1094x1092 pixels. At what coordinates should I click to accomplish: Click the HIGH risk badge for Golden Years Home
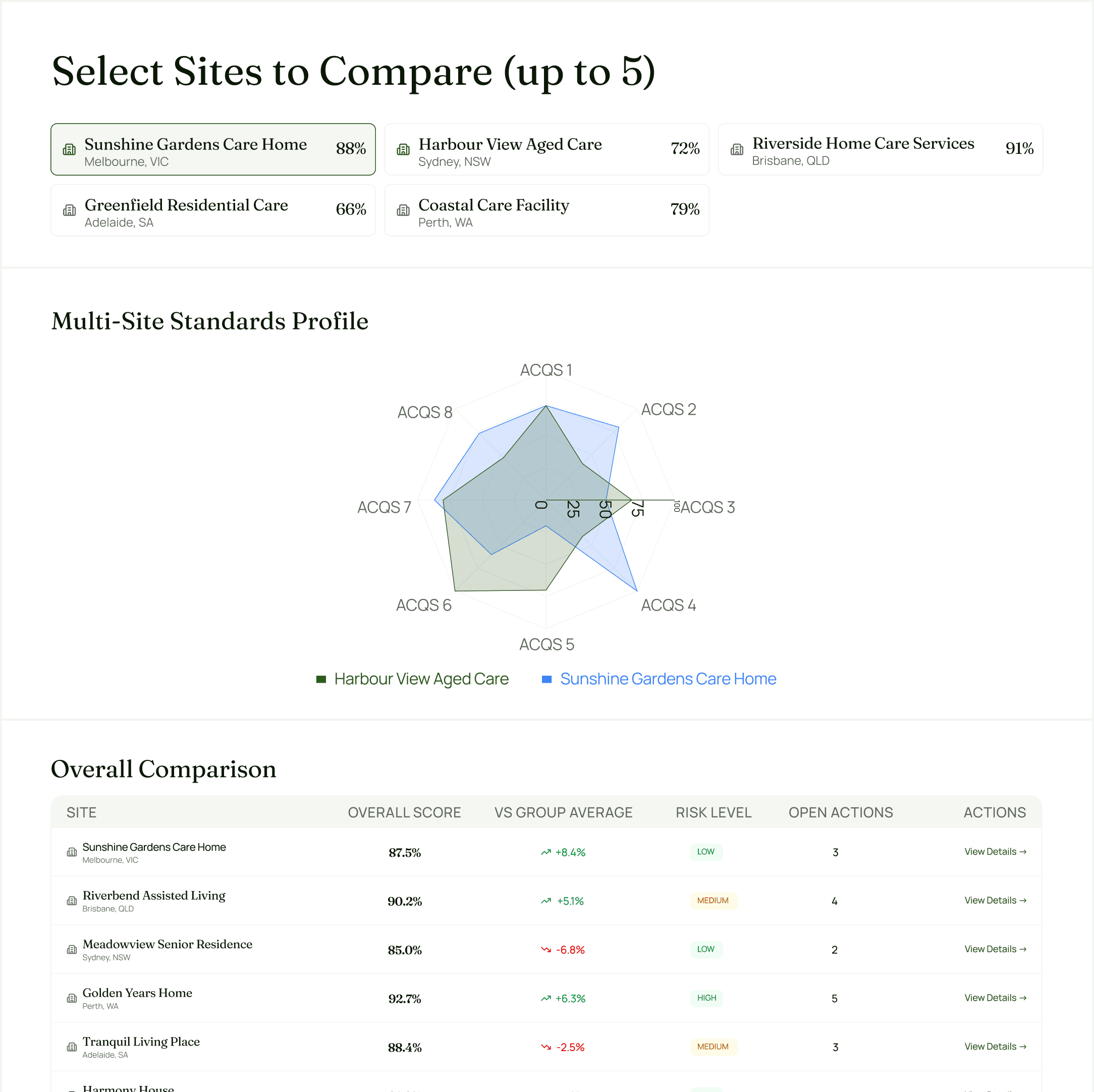706,998
